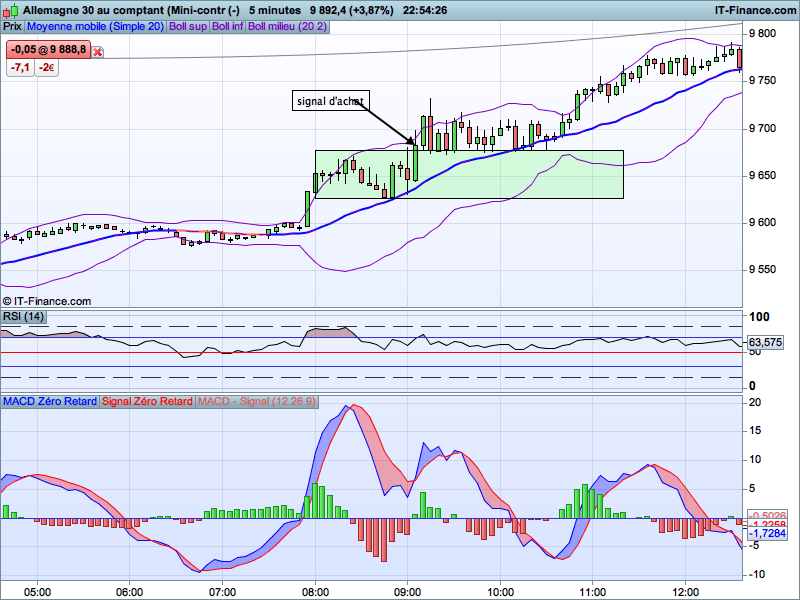Image resolution: width=800 pixels, height=600 pixels.
Task: Click the IT-Finance.com link at top right
Action: (x=755, y=10)
